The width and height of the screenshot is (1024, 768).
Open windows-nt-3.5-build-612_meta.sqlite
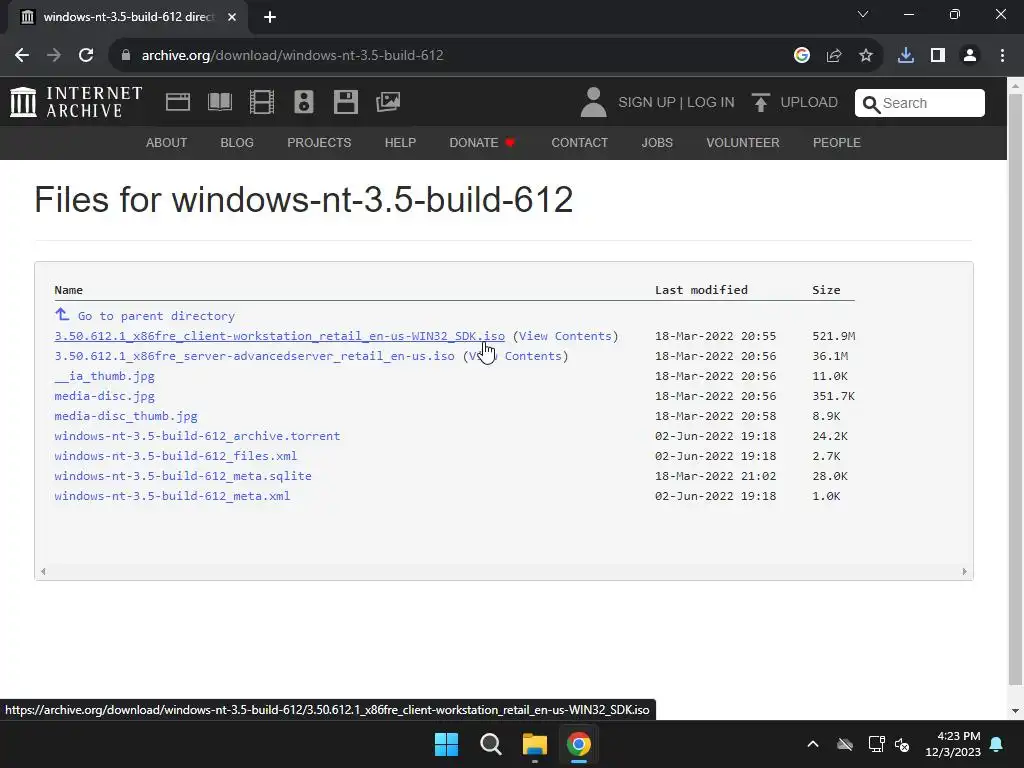tap(183, 476)
